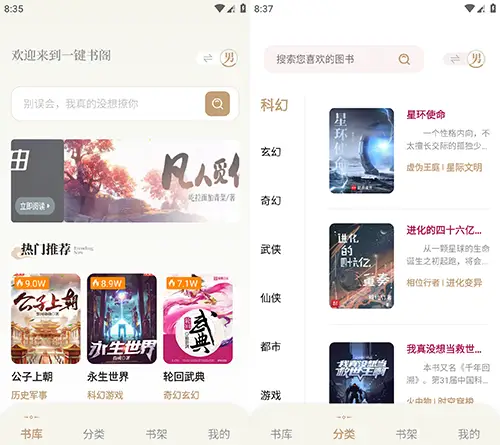Open the 凡人 banner image

point(152,181)
